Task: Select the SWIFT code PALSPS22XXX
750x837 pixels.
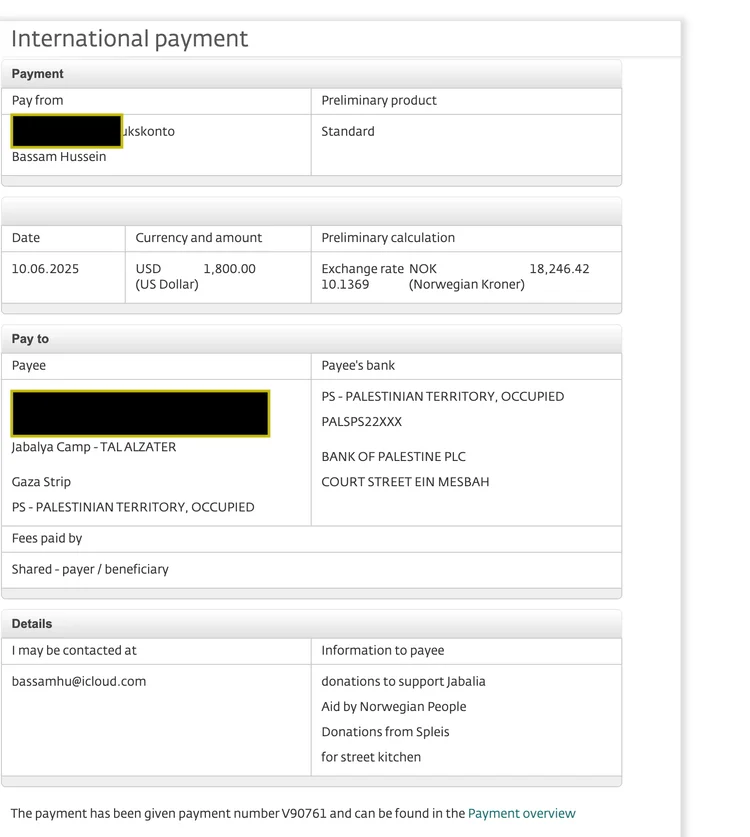Action: click(361, 421)
